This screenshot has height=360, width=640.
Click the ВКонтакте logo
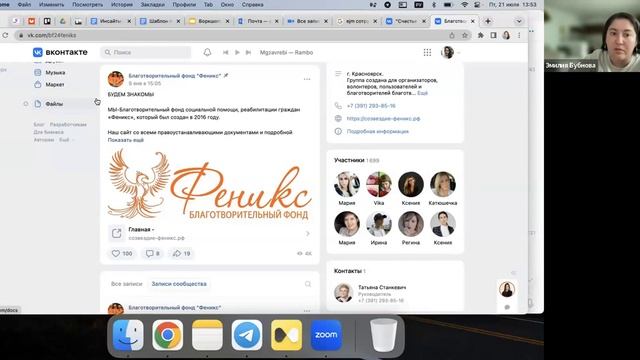coord(60,52)
